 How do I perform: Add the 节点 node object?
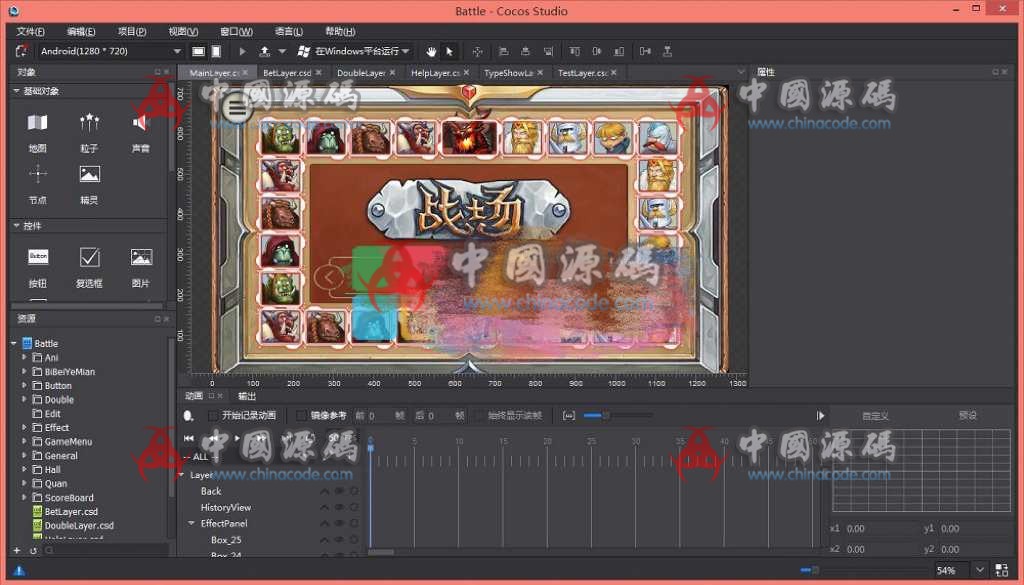point(37,185)
